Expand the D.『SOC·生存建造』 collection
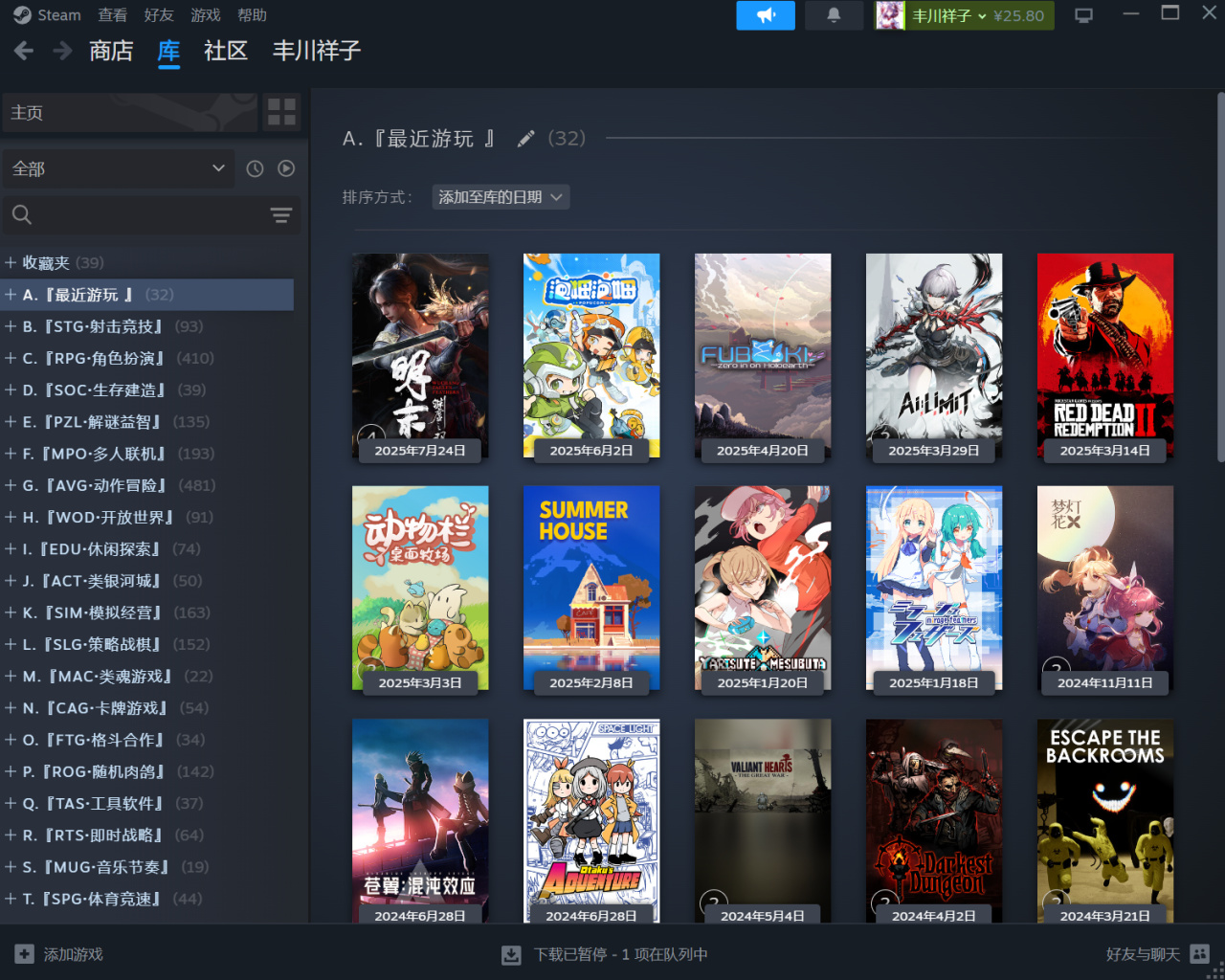Image resolution: width=1225 pixels, height=980 pixels. (x=10, y=390)
